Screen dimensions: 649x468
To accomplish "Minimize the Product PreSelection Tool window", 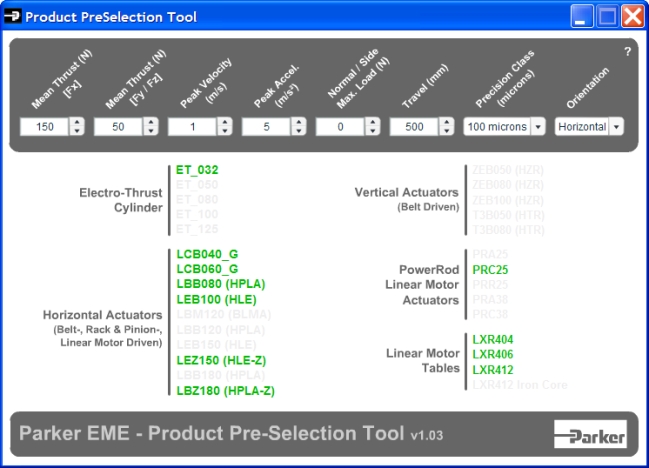I will (x=581, y=17).
